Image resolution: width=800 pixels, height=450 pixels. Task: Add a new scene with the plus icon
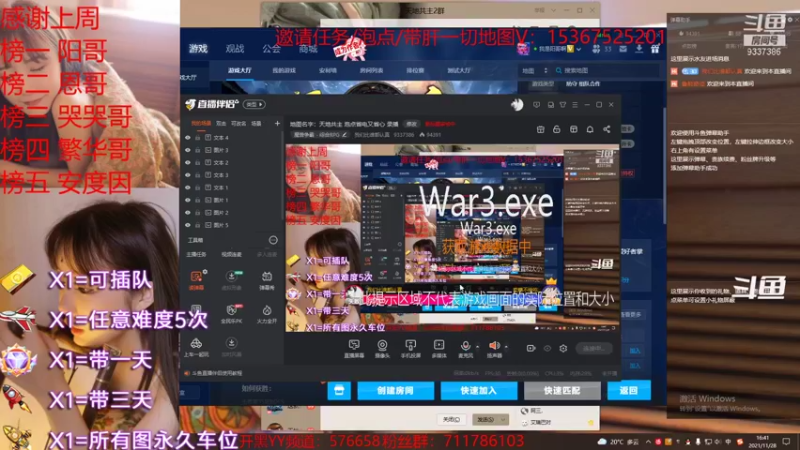point(277,123)
